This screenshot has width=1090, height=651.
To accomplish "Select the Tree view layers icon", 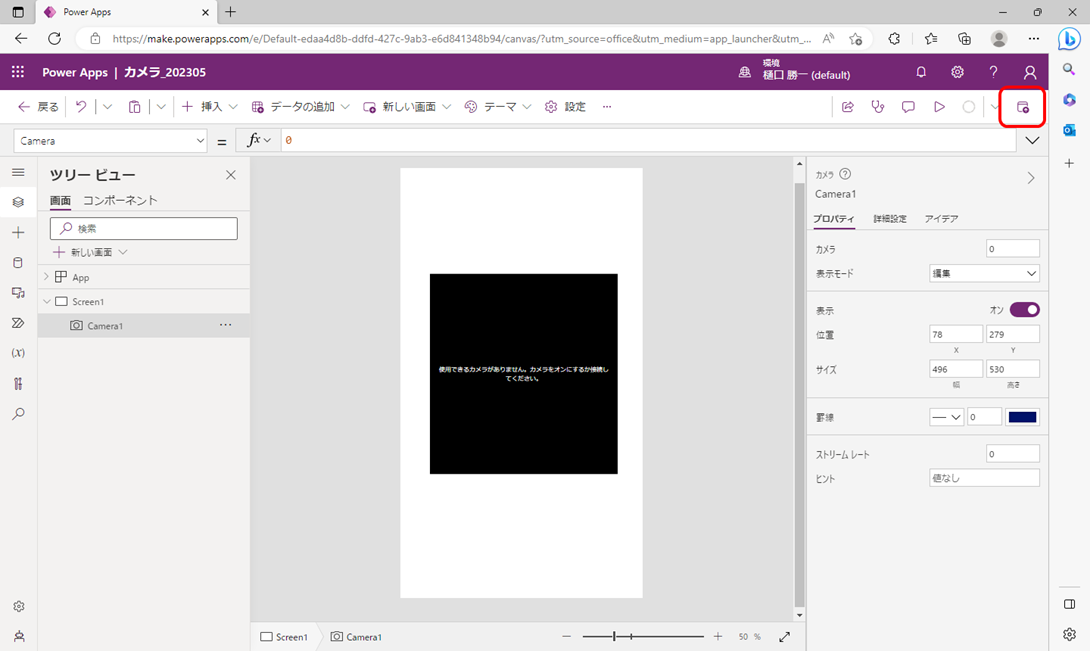I will 19,202.
